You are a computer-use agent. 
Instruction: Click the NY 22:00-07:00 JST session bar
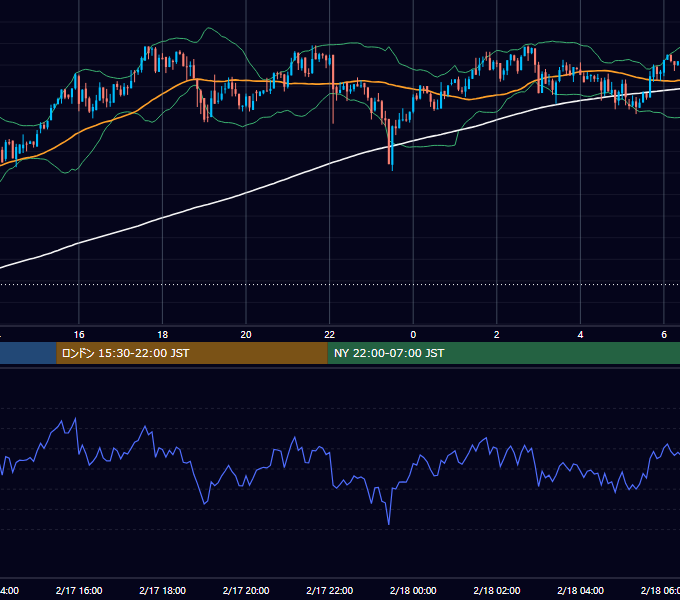point(503,353)
